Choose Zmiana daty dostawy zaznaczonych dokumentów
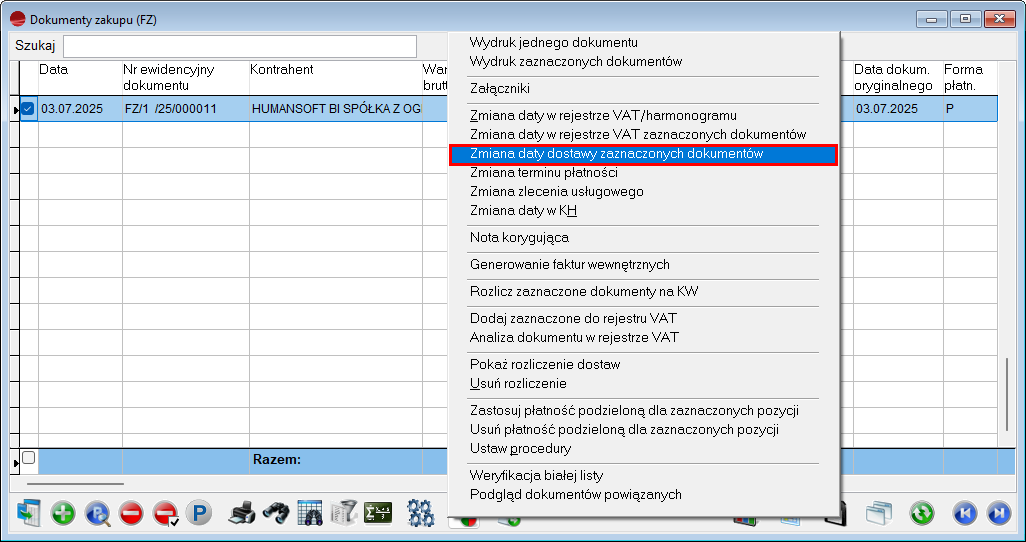1026x542 pixels. pos(644,154)
